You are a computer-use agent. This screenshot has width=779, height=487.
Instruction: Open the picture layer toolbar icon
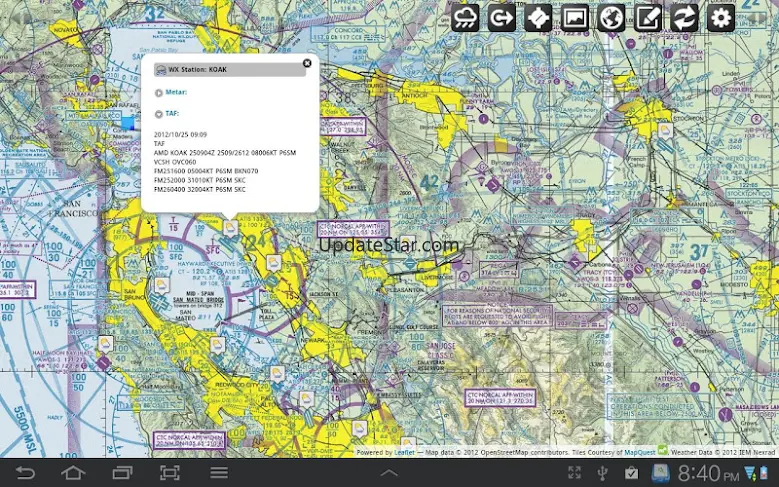click(x=575, y=17)
